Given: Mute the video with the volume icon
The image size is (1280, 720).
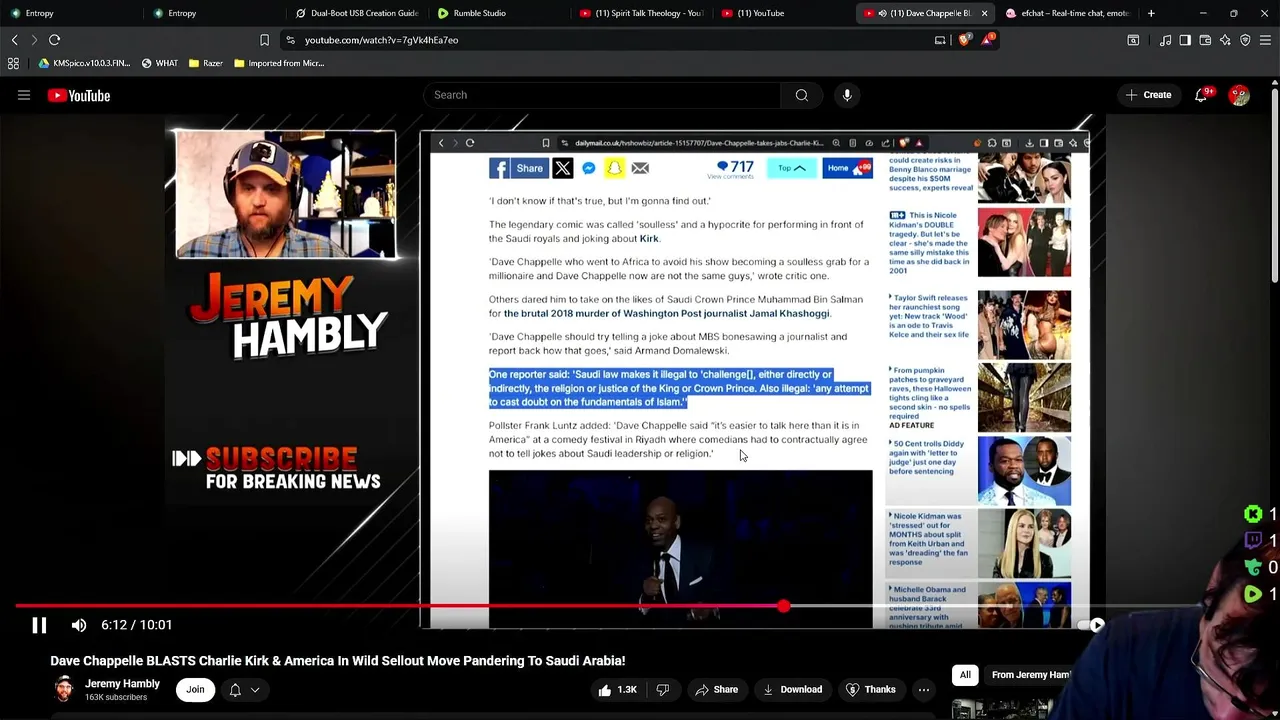Looking at the screenshot, I should tap(79, 625).
